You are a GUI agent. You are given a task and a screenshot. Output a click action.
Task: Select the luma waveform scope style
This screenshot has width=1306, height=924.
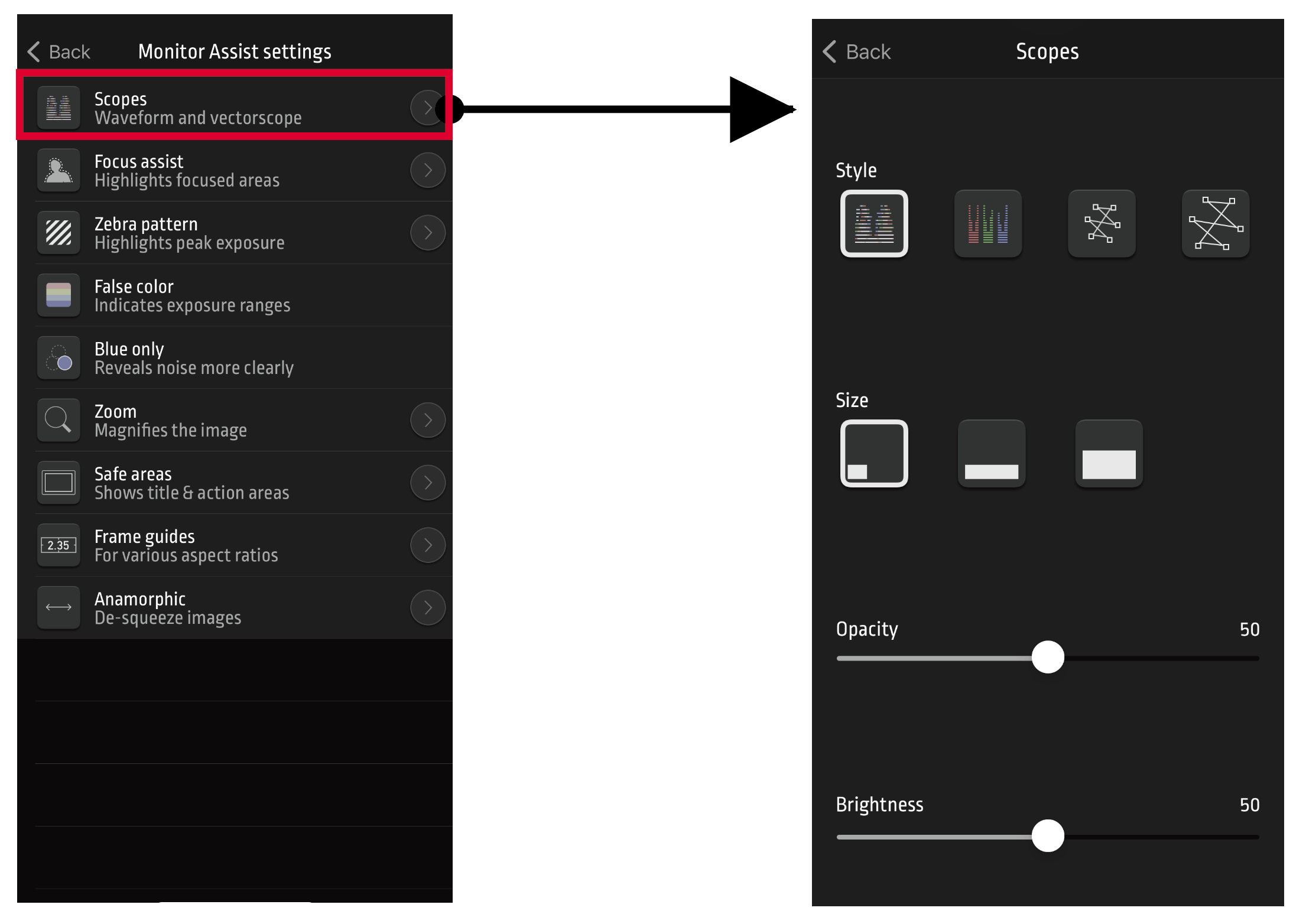(x=874, y=223)
